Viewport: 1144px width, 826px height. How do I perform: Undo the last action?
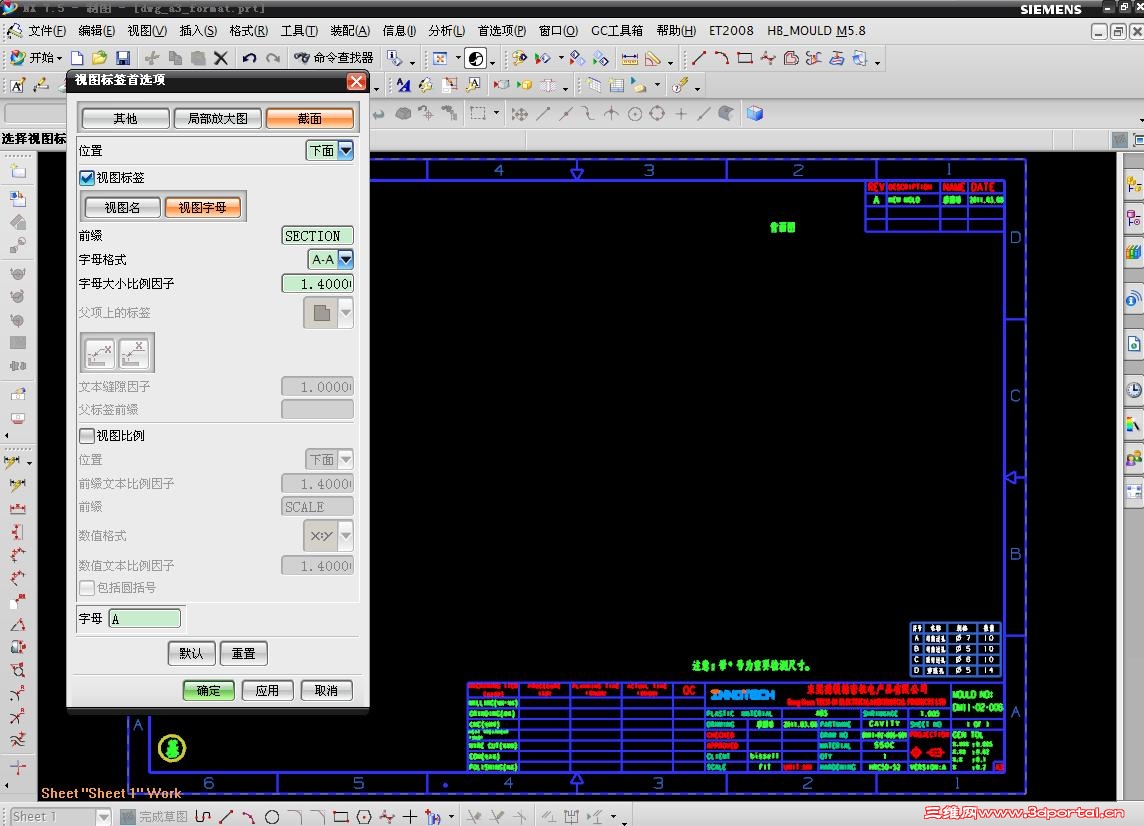coord(250,58)
